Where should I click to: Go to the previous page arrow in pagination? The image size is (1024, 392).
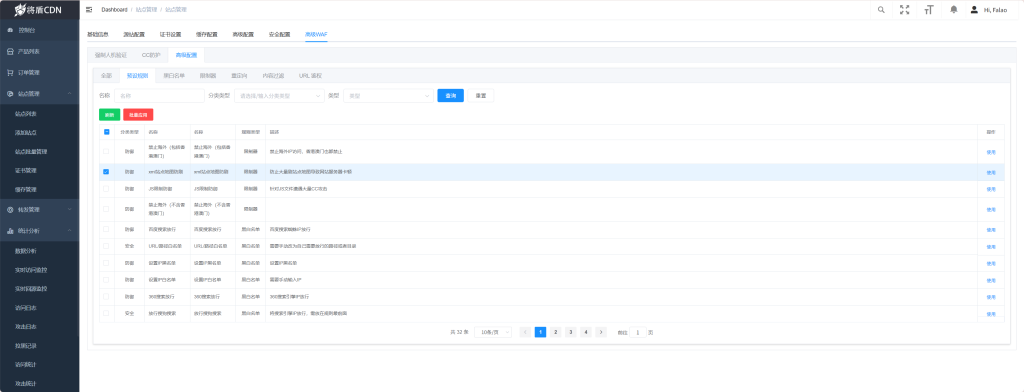click(525, 332)
